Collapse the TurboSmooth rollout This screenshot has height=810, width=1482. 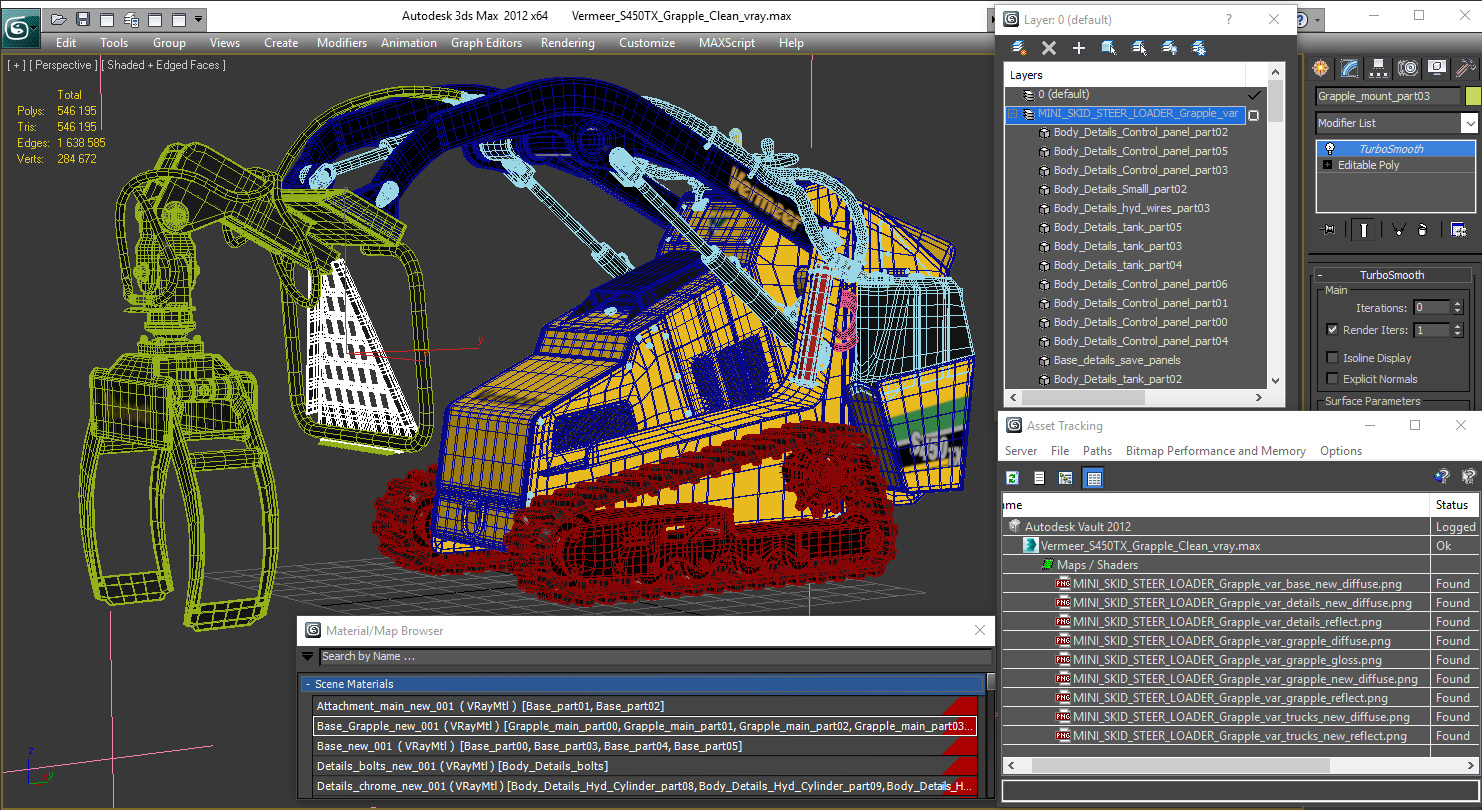pyautogui.click(x=1319, y=275)
